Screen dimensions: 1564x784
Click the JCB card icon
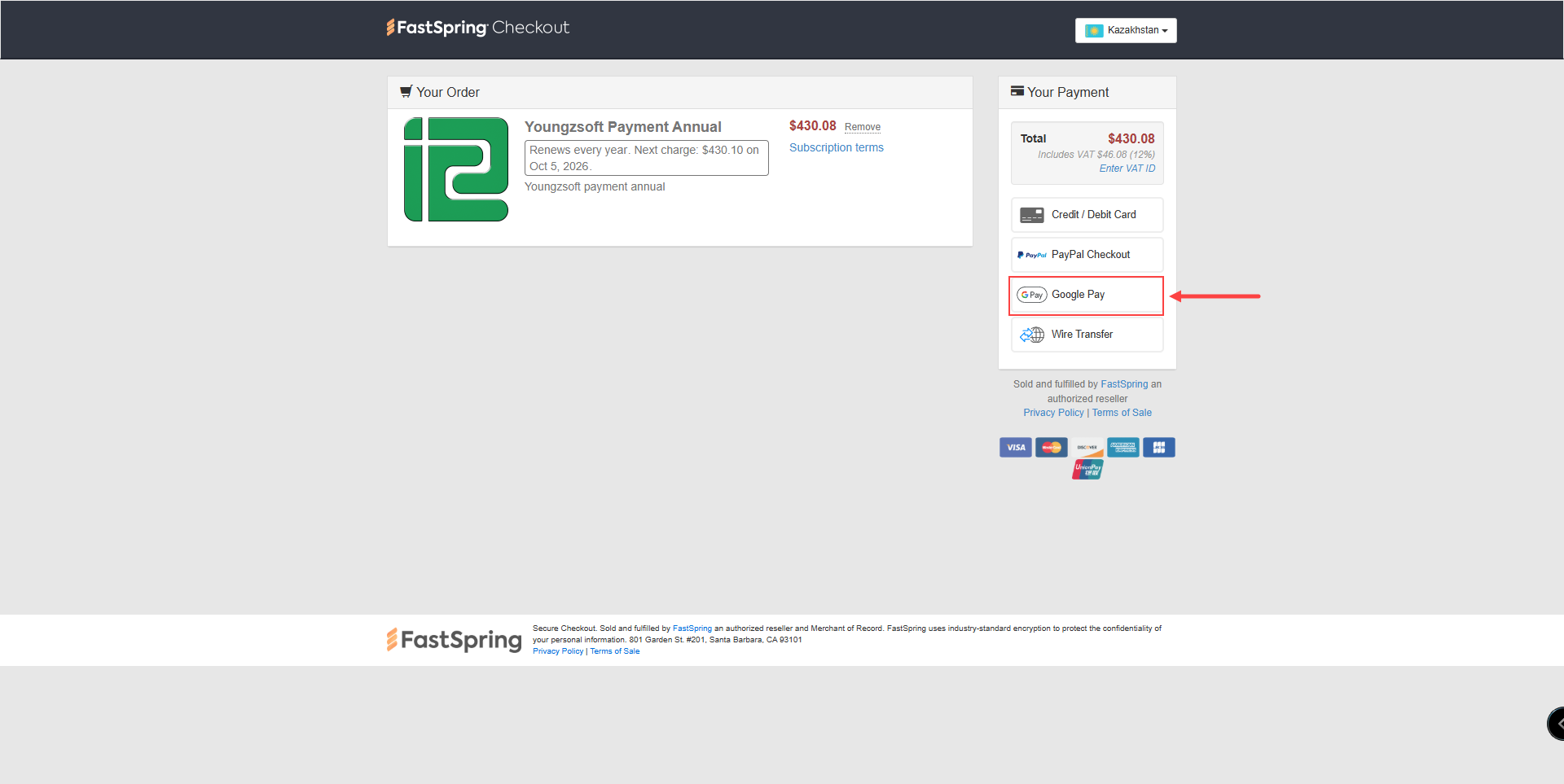(1158, 447)
